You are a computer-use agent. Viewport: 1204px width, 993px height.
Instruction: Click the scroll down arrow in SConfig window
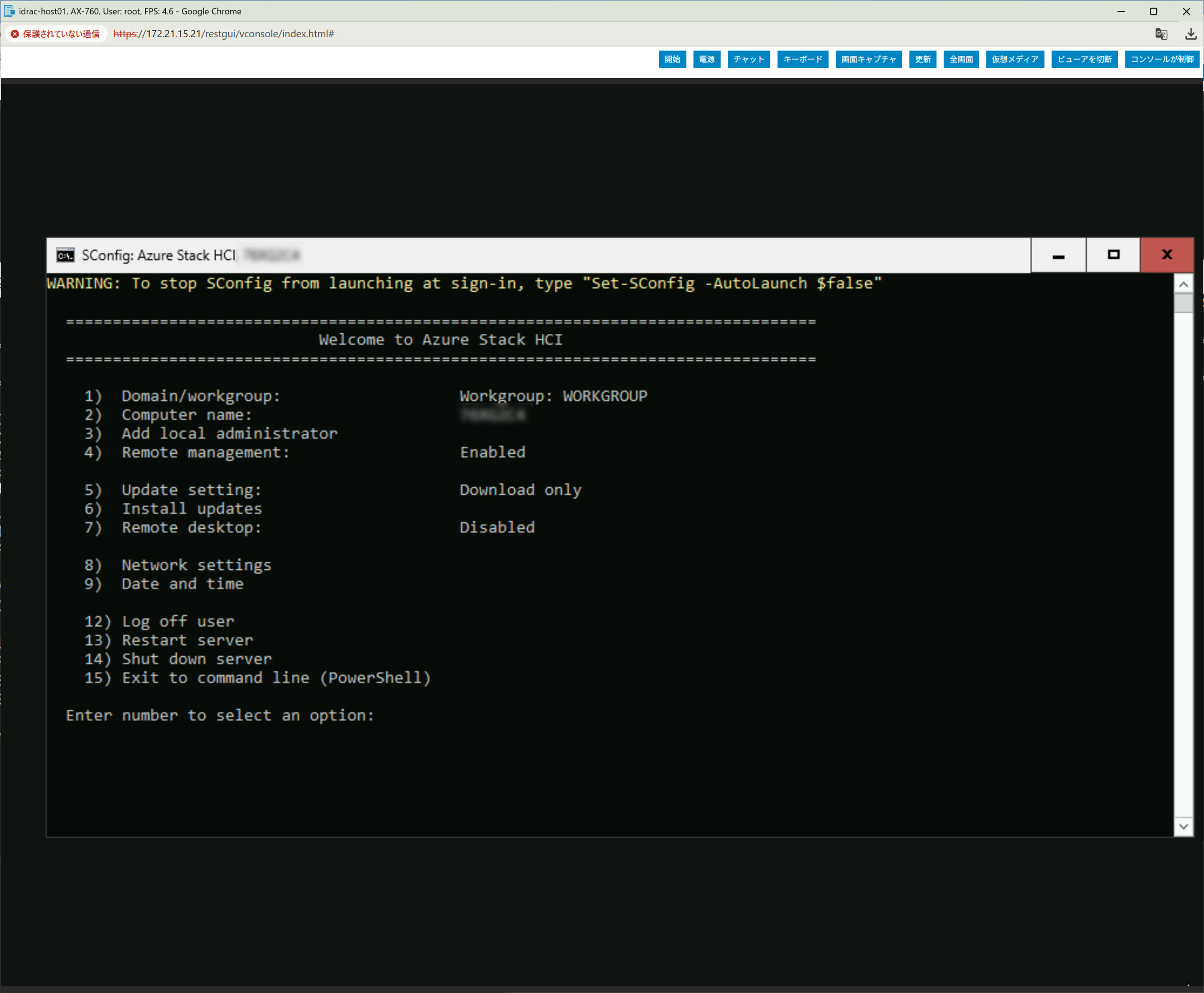click(x=1184, y=826)
